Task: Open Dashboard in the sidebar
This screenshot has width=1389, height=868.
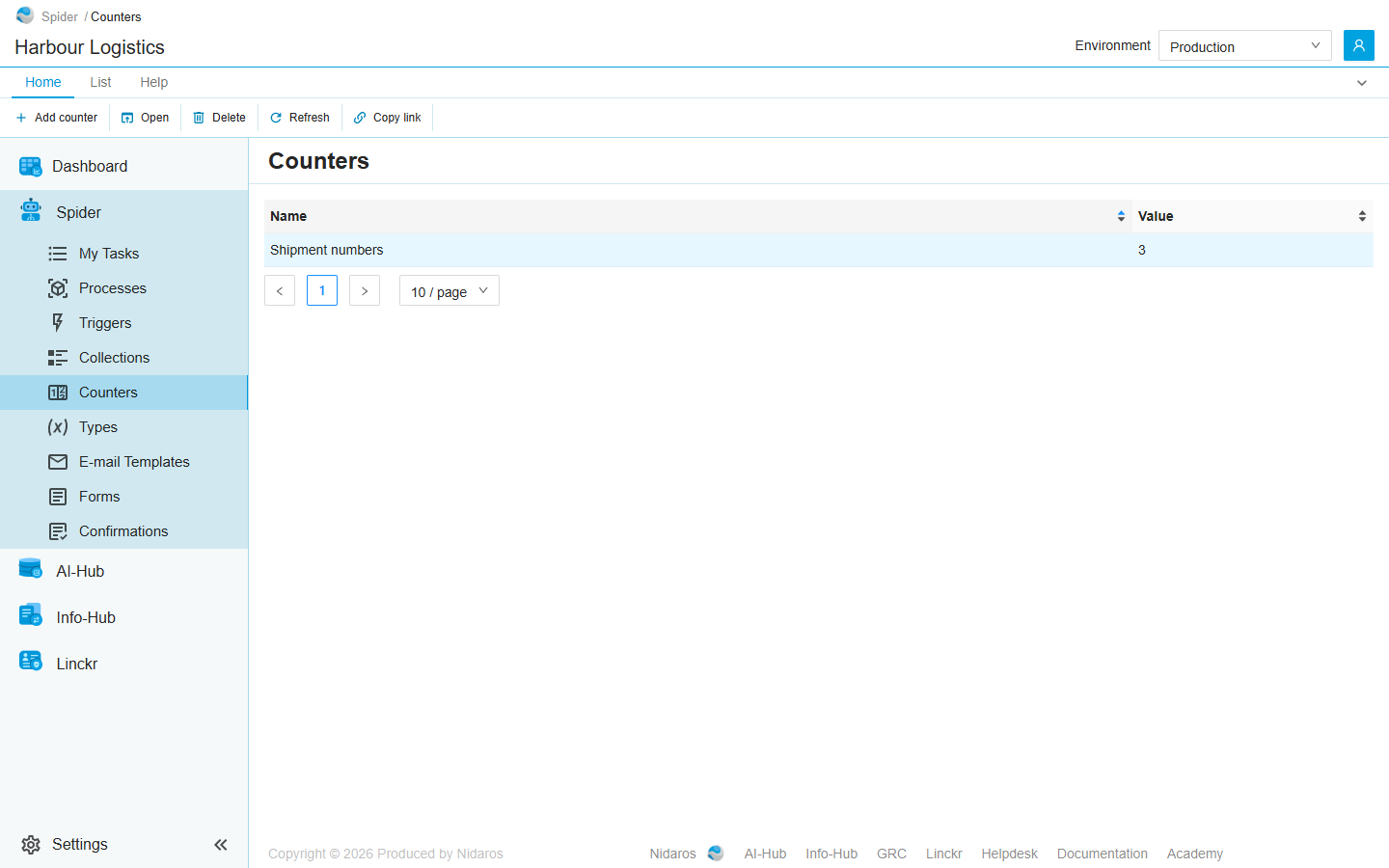Action: [x=123, y=166]
